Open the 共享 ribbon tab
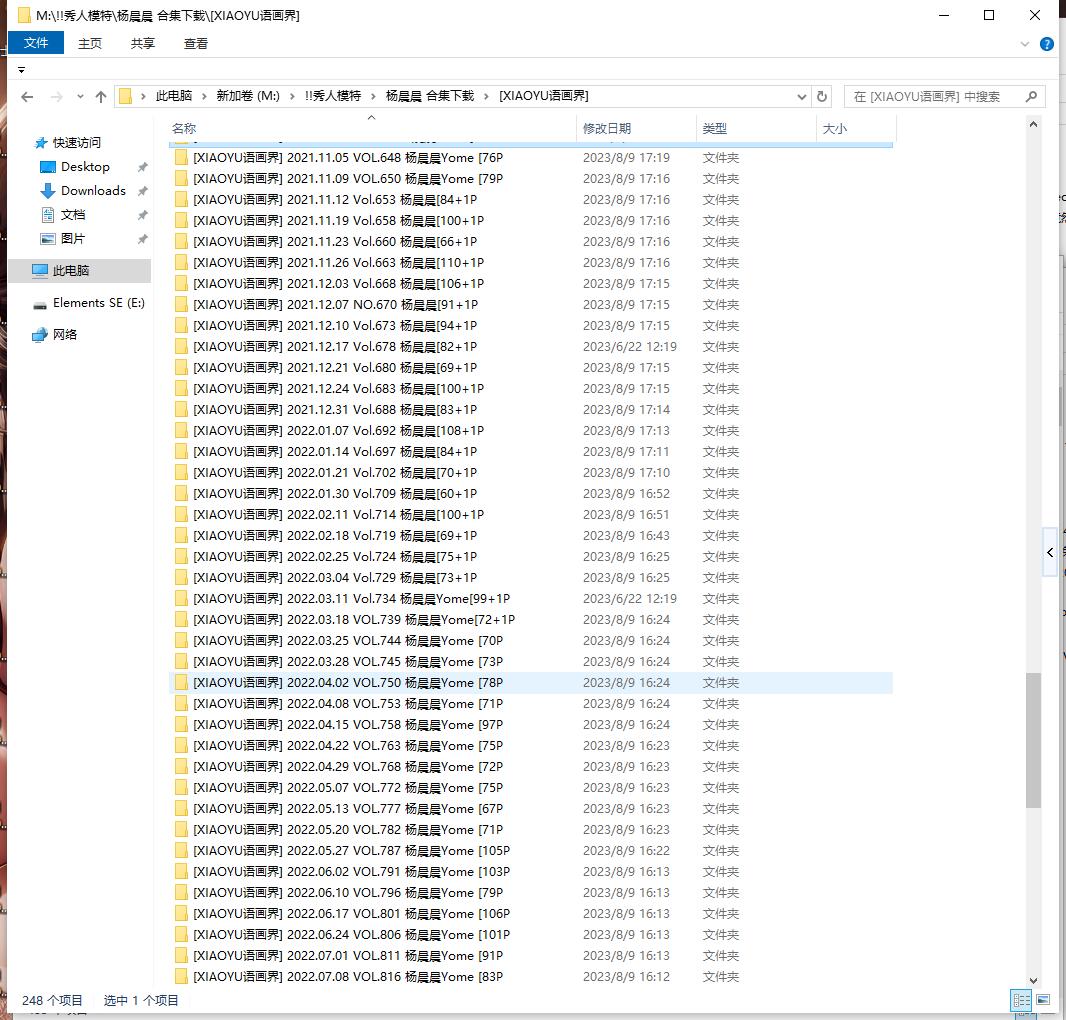Viewport: 1066px width, 1020px height. pos(143,44)
